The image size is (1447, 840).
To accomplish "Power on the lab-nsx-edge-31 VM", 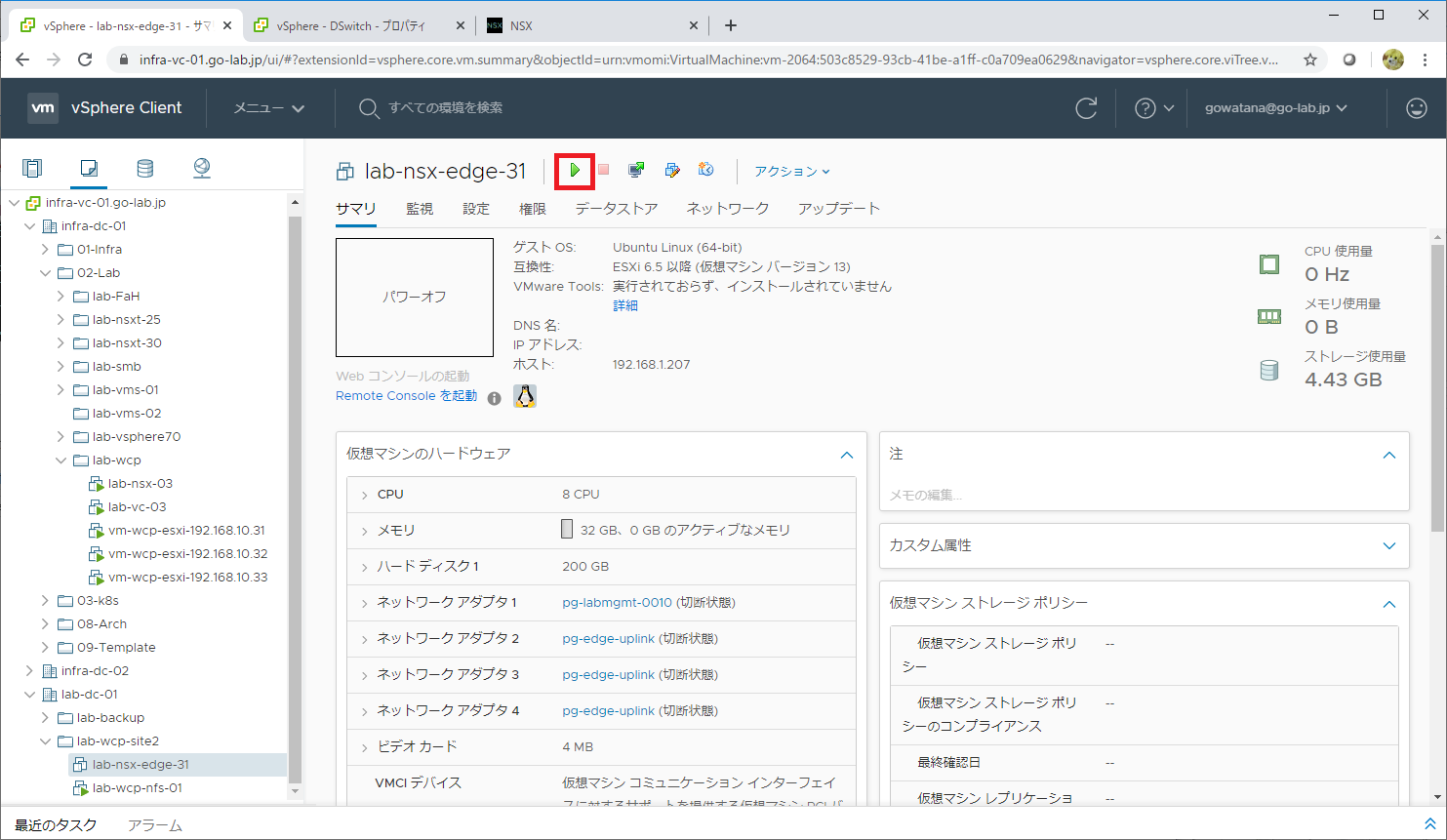I will tap(575, 171).
